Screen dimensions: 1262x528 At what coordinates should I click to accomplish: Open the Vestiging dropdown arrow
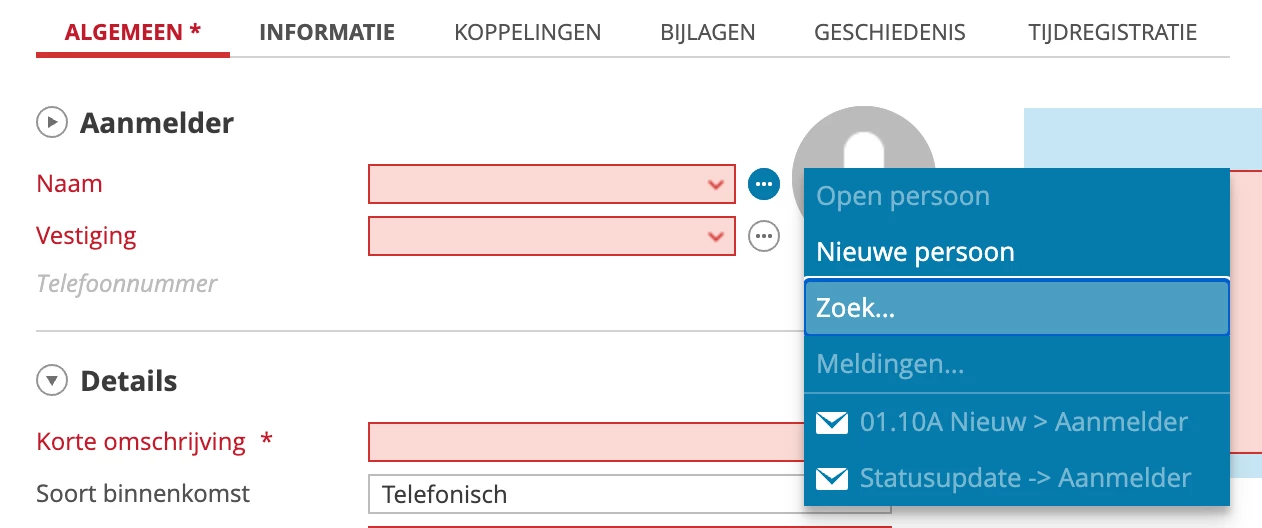[715, 237]
